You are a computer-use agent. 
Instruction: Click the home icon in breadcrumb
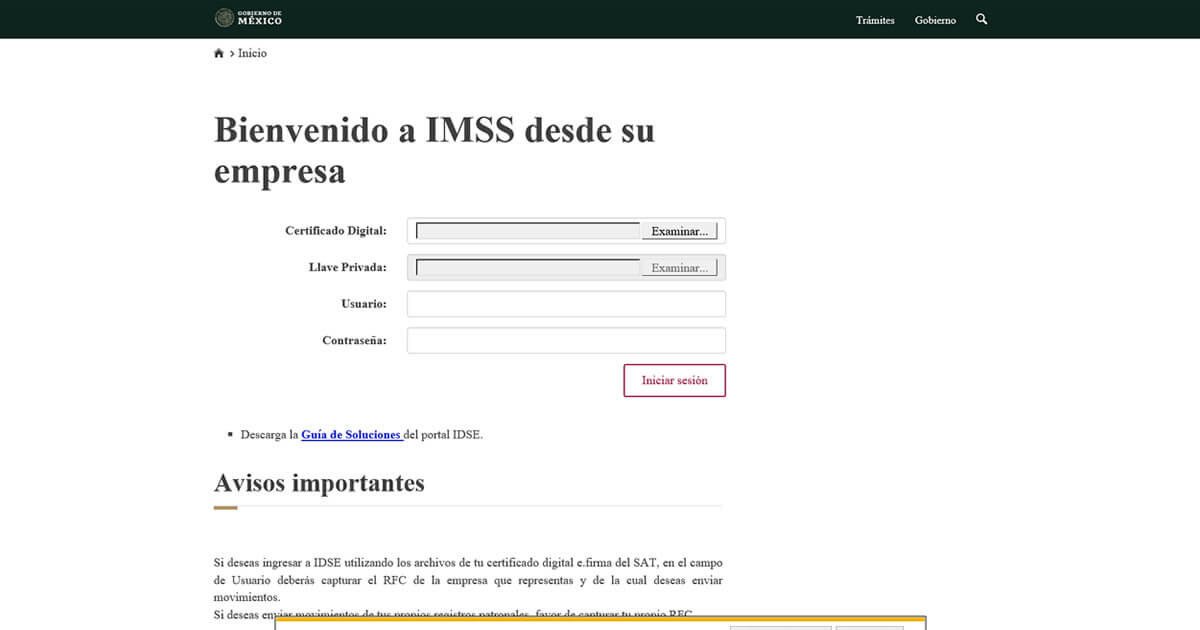pyautogui.click(x=219, y=54)
